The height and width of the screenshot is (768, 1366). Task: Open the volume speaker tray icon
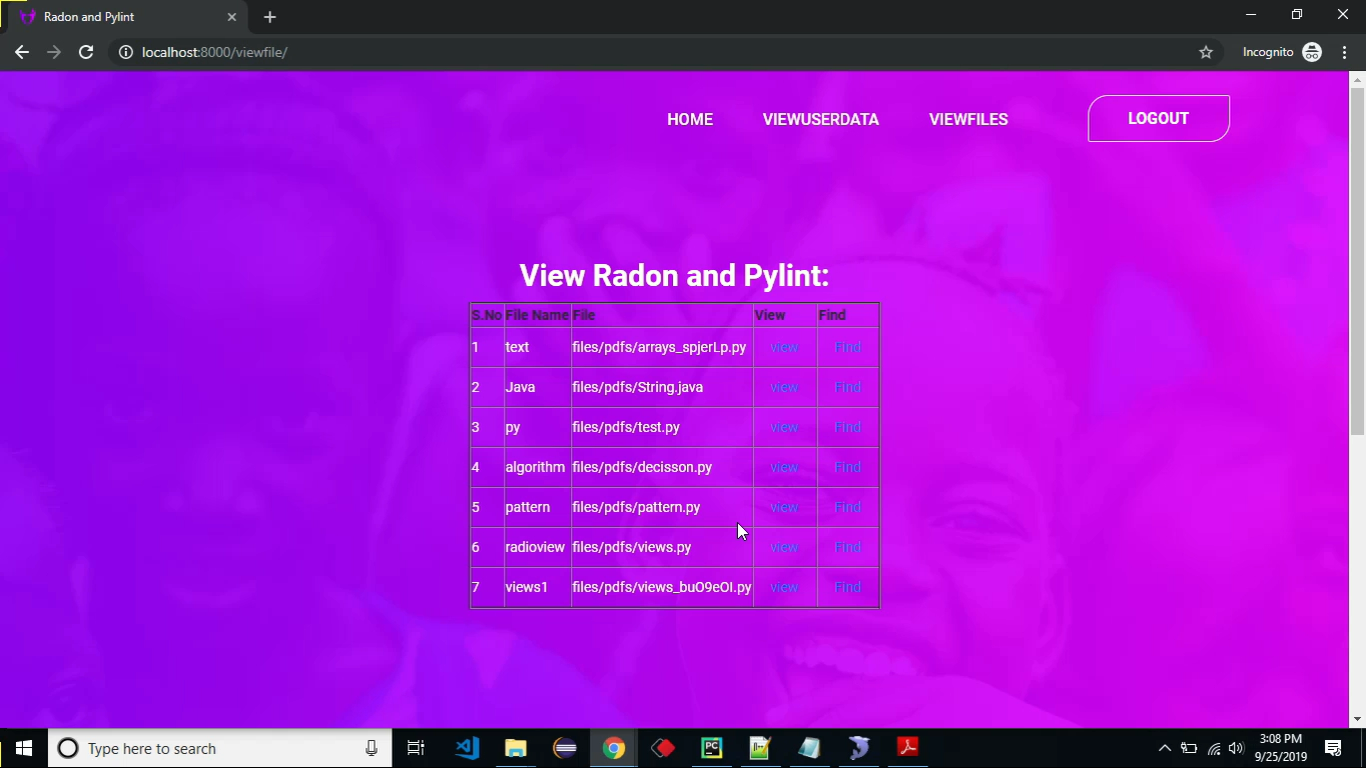coord(1236,748)
